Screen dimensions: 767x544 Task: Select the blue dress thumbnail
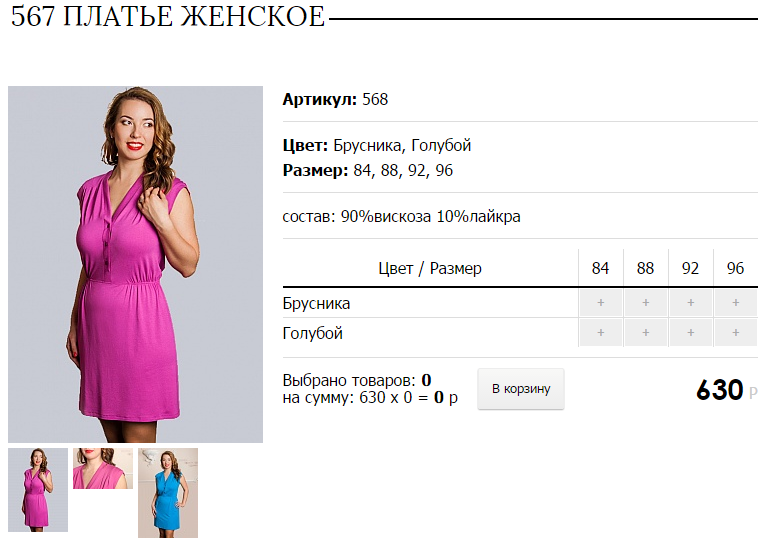click(168, 493)
